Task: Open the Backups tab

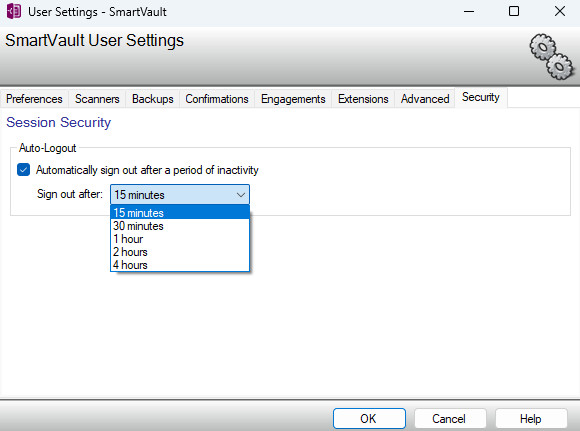Action: point(152,99)
